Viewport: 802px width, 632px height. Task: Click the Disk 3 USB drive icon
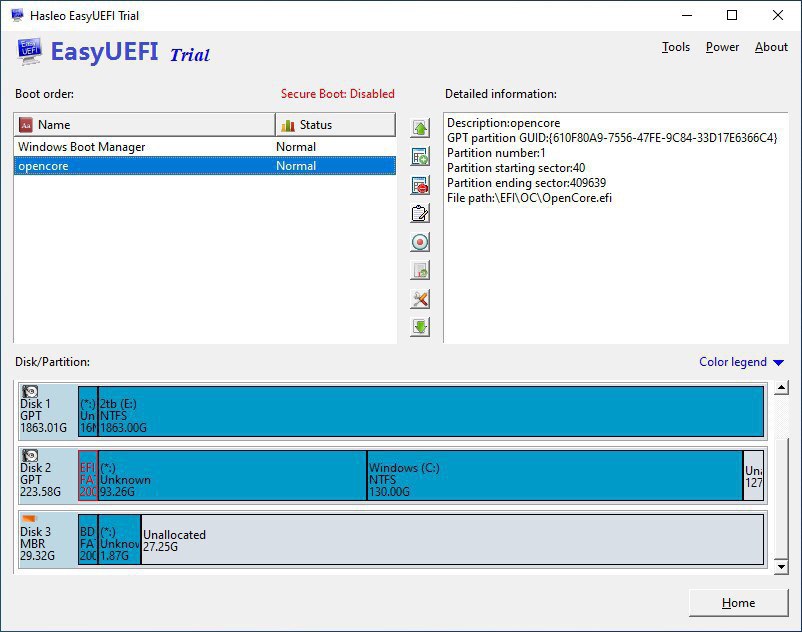point(30,519)
